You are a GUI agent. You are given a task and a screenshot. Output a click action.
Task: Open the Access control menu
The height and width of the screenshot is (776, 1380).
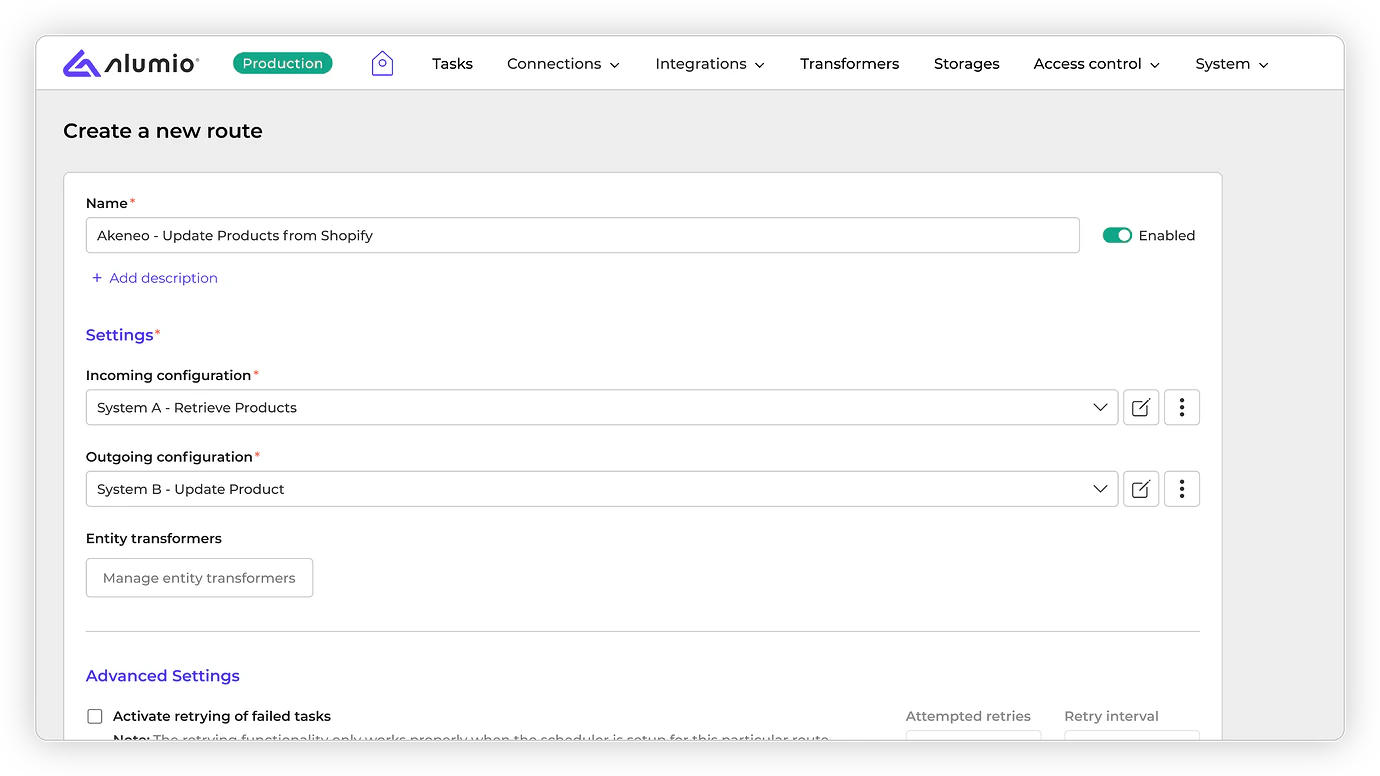(x=1097, y=64)
